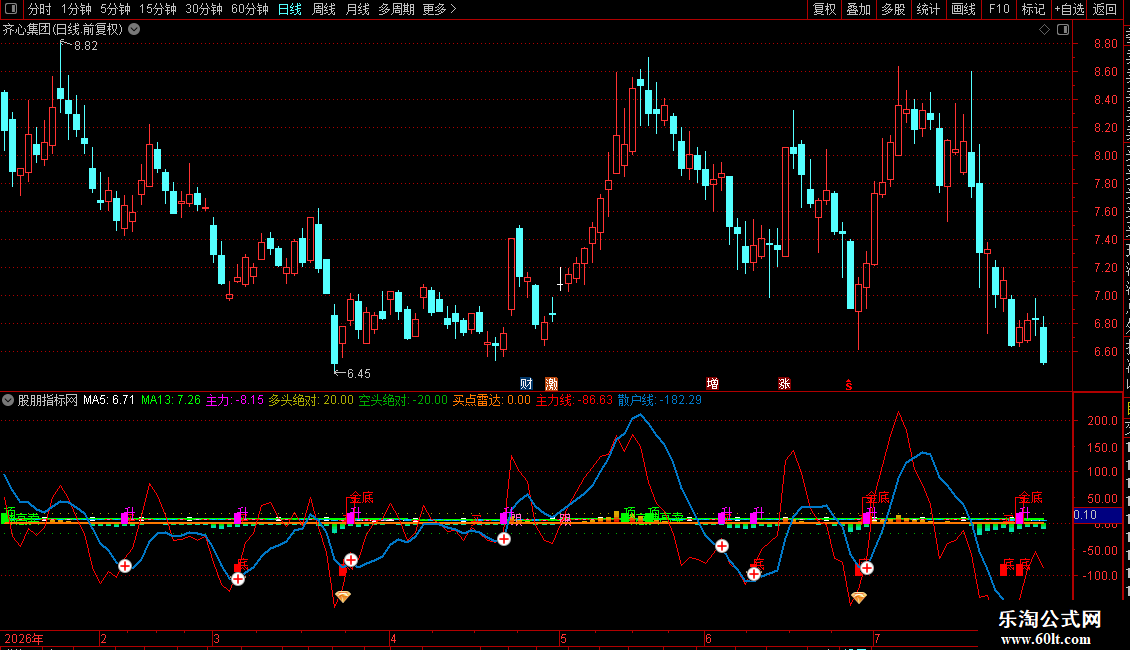Image resolution: width=1130 pixels, height=650 pixels.
Task: Select the 1分钟 period
Action: coord(76,9)
